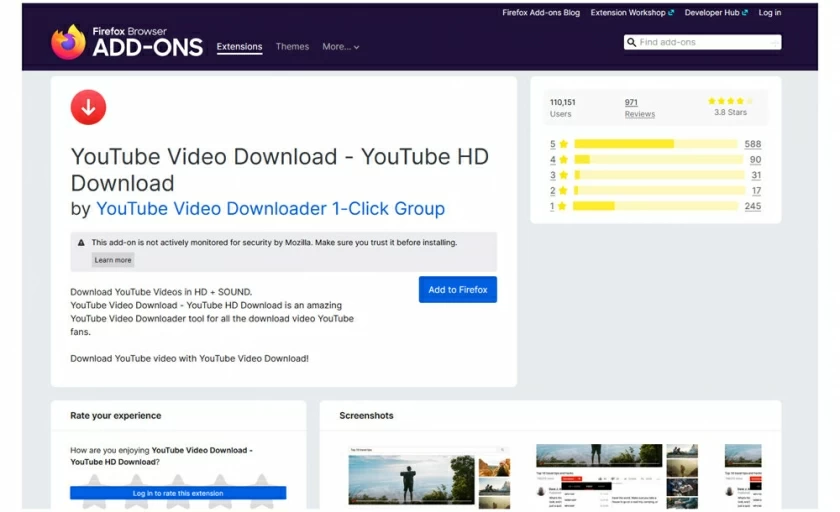840x512 pixels.
Task: Open YouTube Video Downloader 1-Click Group author link
Action: pyautogui.click(x=271, y=208)
